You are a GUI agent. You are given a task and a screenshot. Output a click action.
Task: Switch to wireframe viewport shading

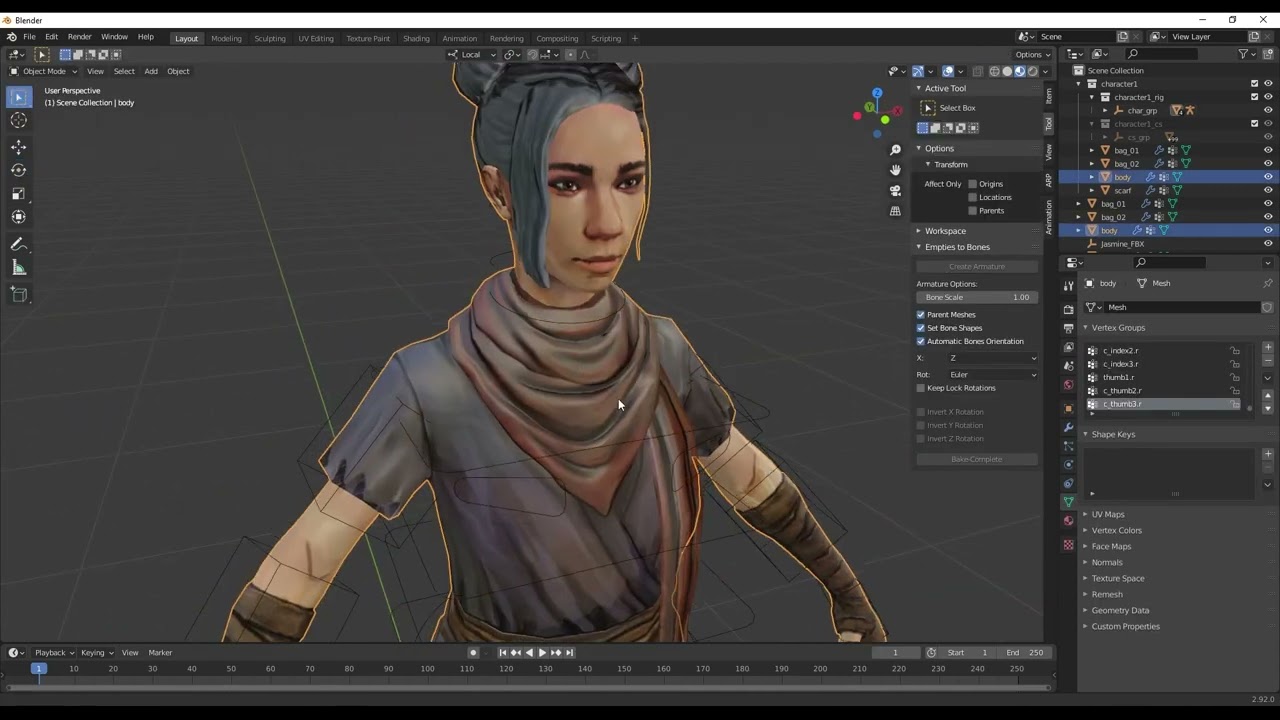[994, 71]
